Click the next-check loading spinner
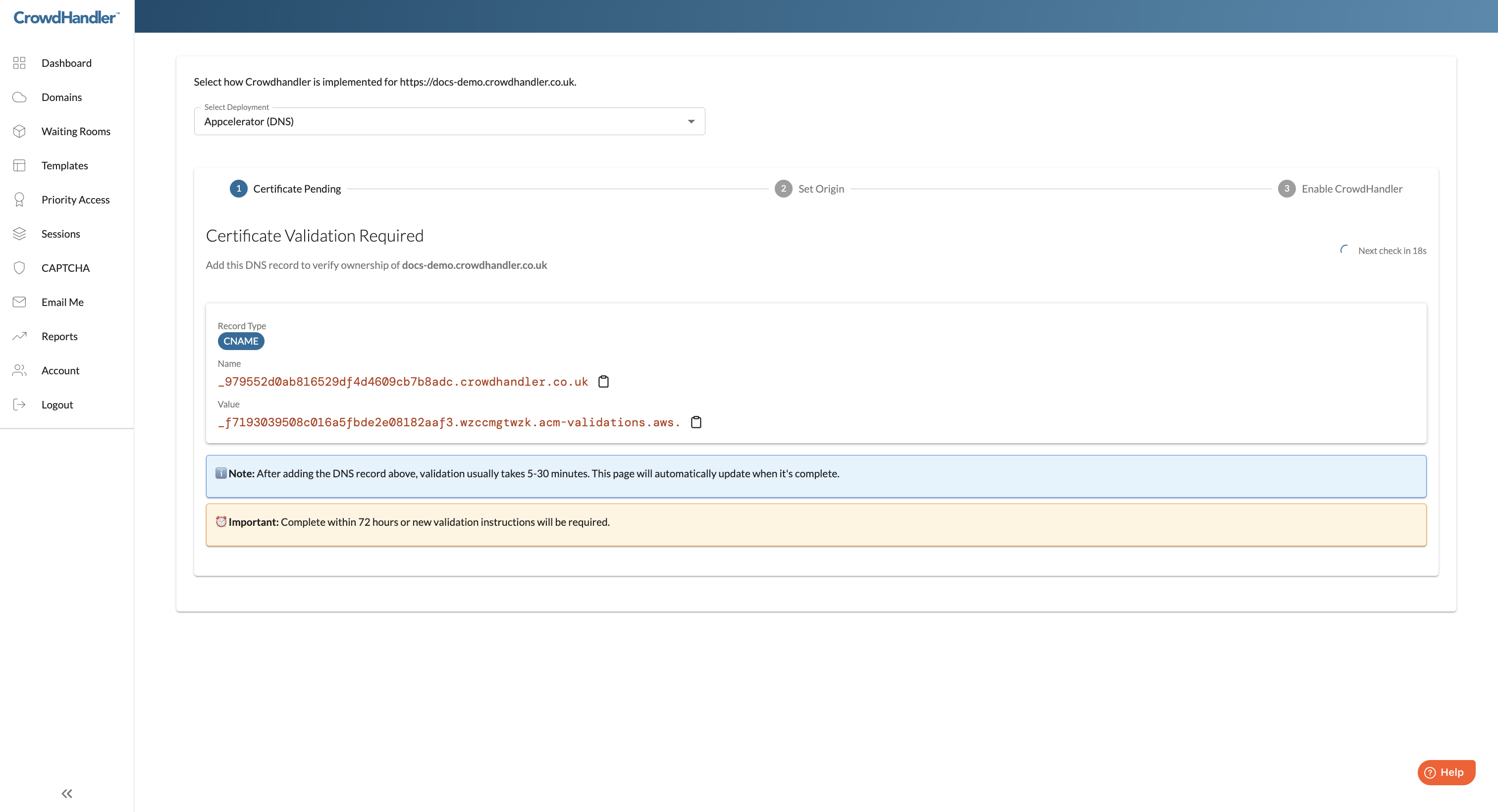1498x812 pixels. click(1344, 250)
